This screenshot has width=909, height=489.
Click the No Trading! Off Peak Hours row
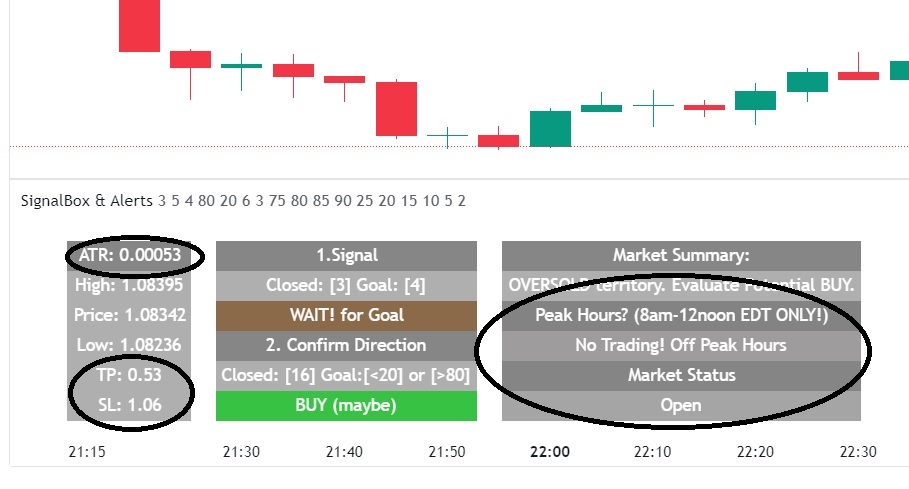pos(681,345)
